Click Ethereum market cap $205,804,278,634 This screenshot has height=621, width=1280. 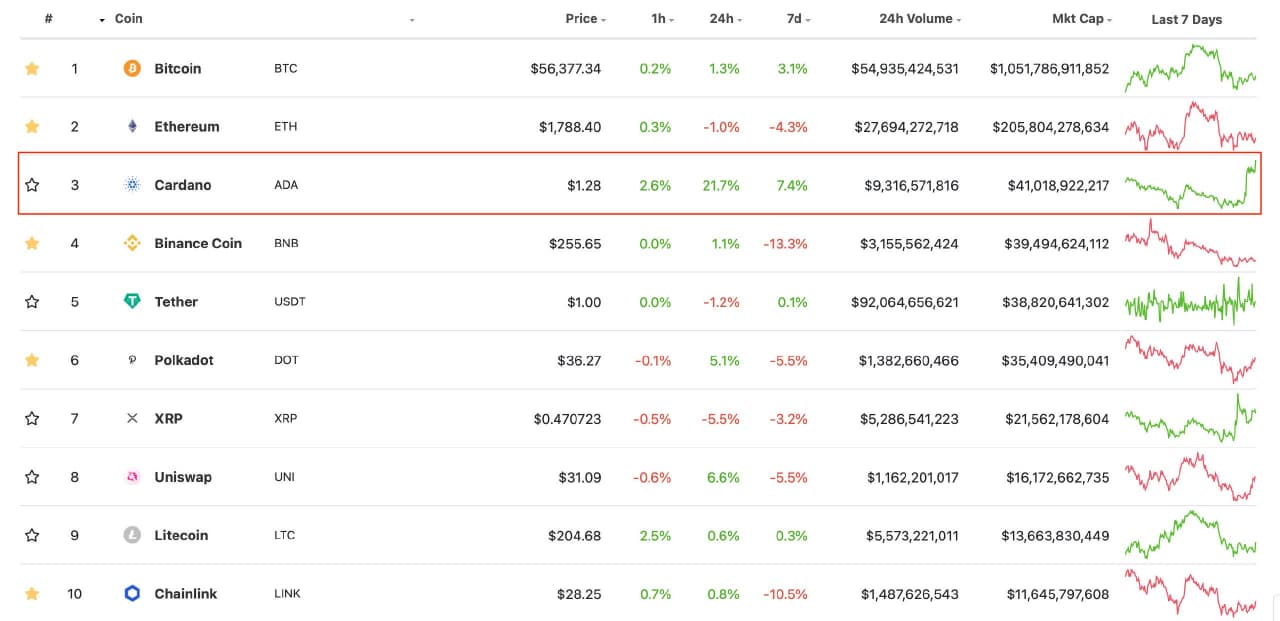point(1051,126)
